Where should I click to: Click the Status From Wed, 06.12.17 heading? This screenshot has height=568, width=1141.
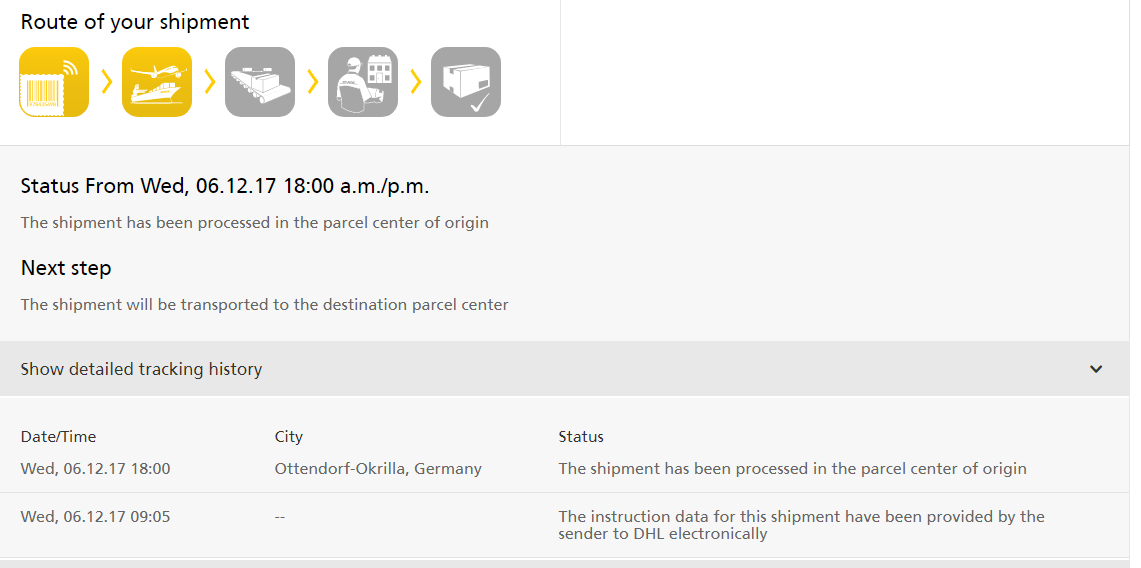(225, 186)
